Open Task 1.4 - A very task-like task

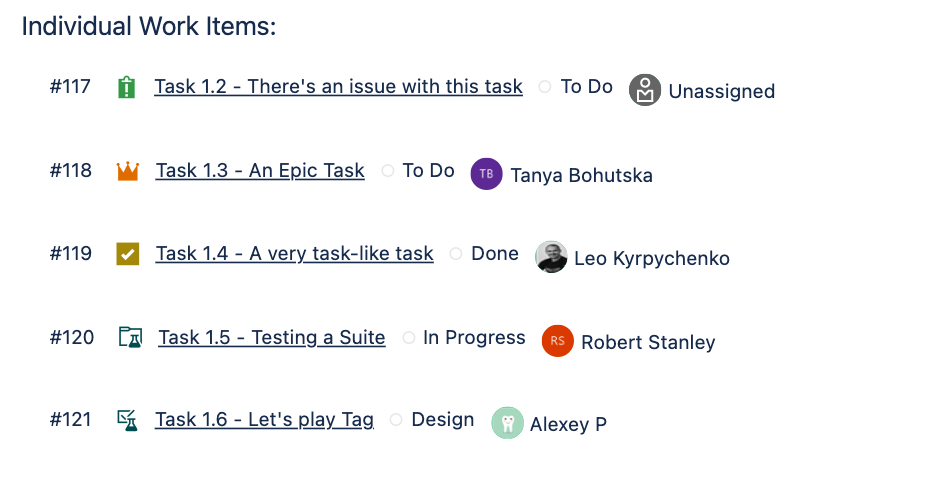point(294,254)
